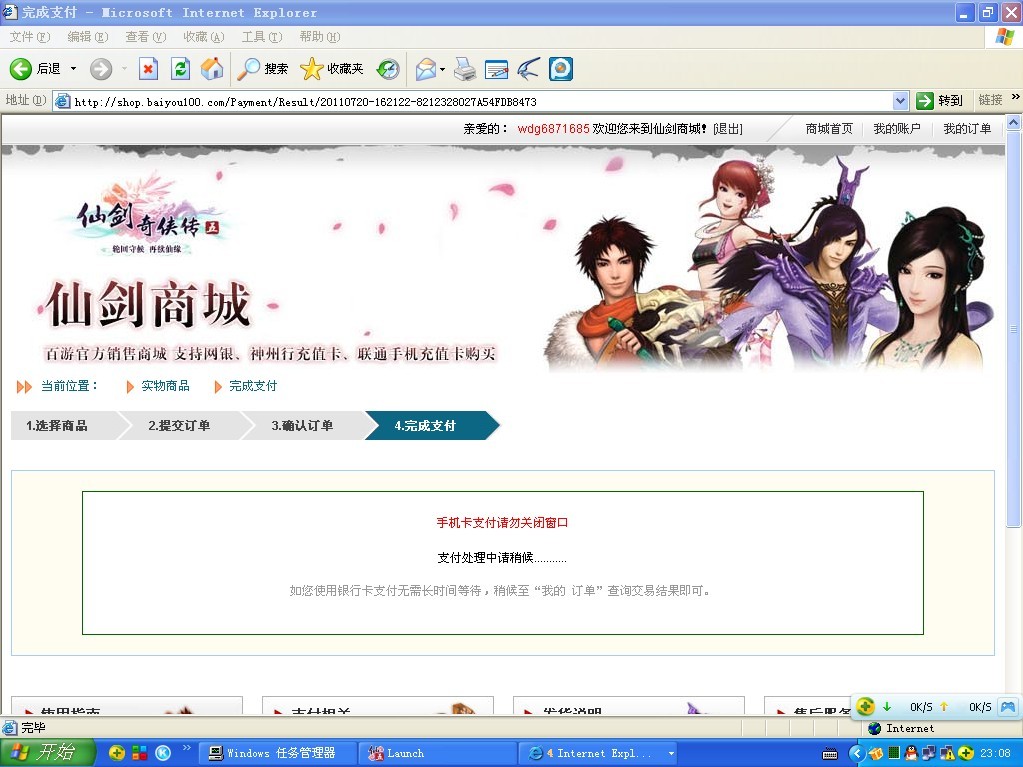Click the text 支付处理中请稍候
This screenshot has width=1023, height=767.
(485, 558)
